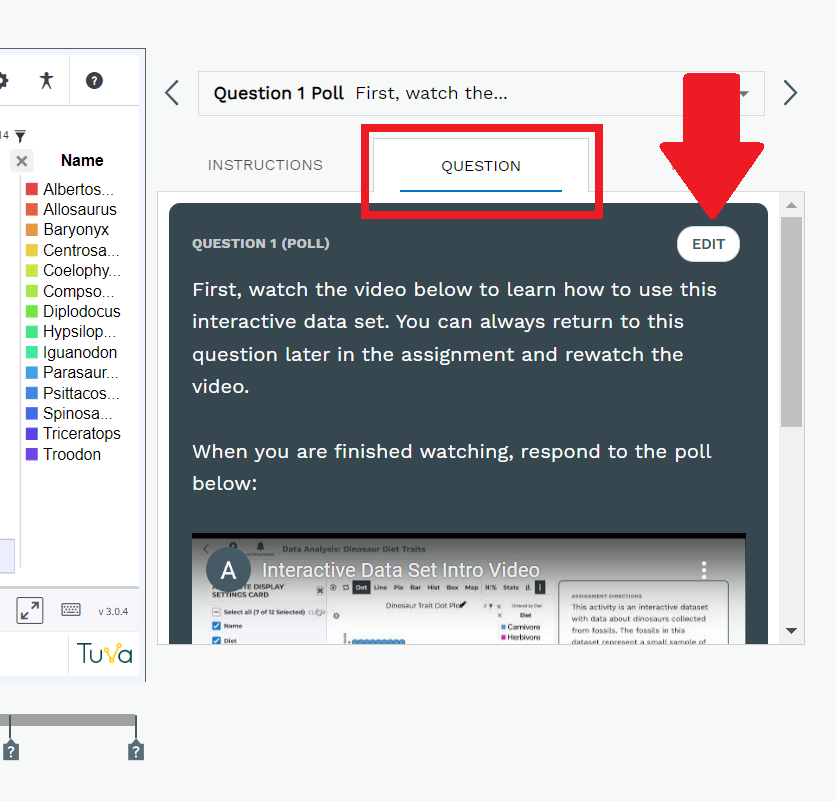
Task: Click the Iguanodon color swatch
Action: tap(32, 353)
